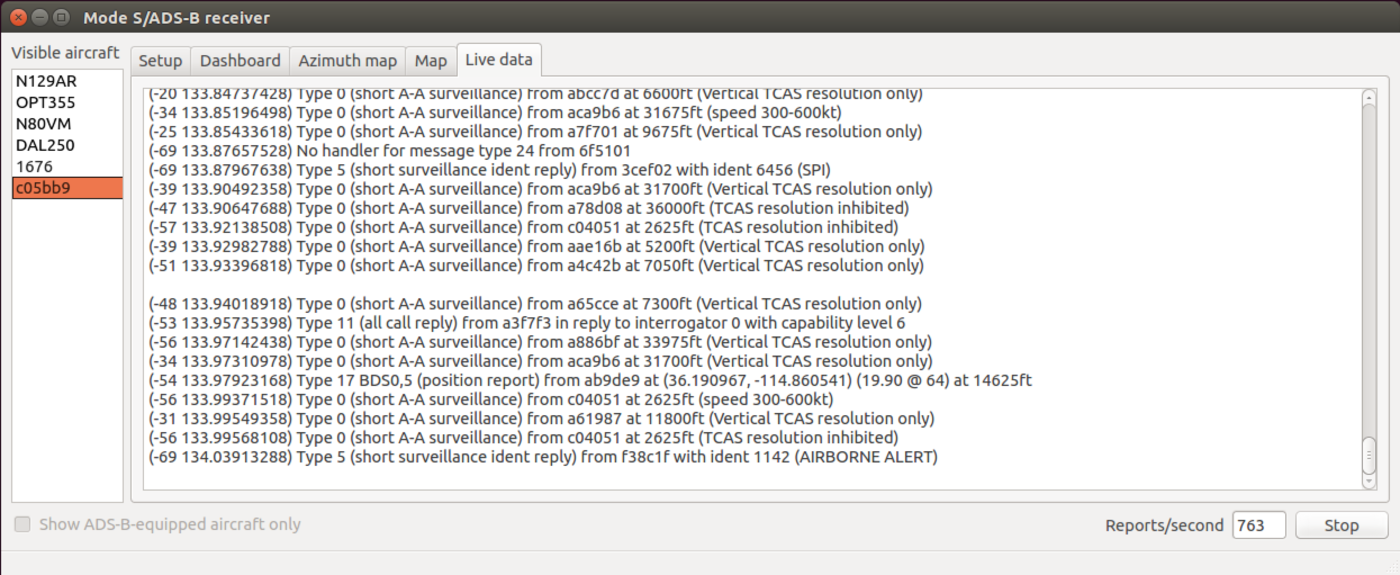Image resolution: width=1400 pixels, height=575 pixels.
Task: Switch to the Dashboard tab
Action: point(240,60)
